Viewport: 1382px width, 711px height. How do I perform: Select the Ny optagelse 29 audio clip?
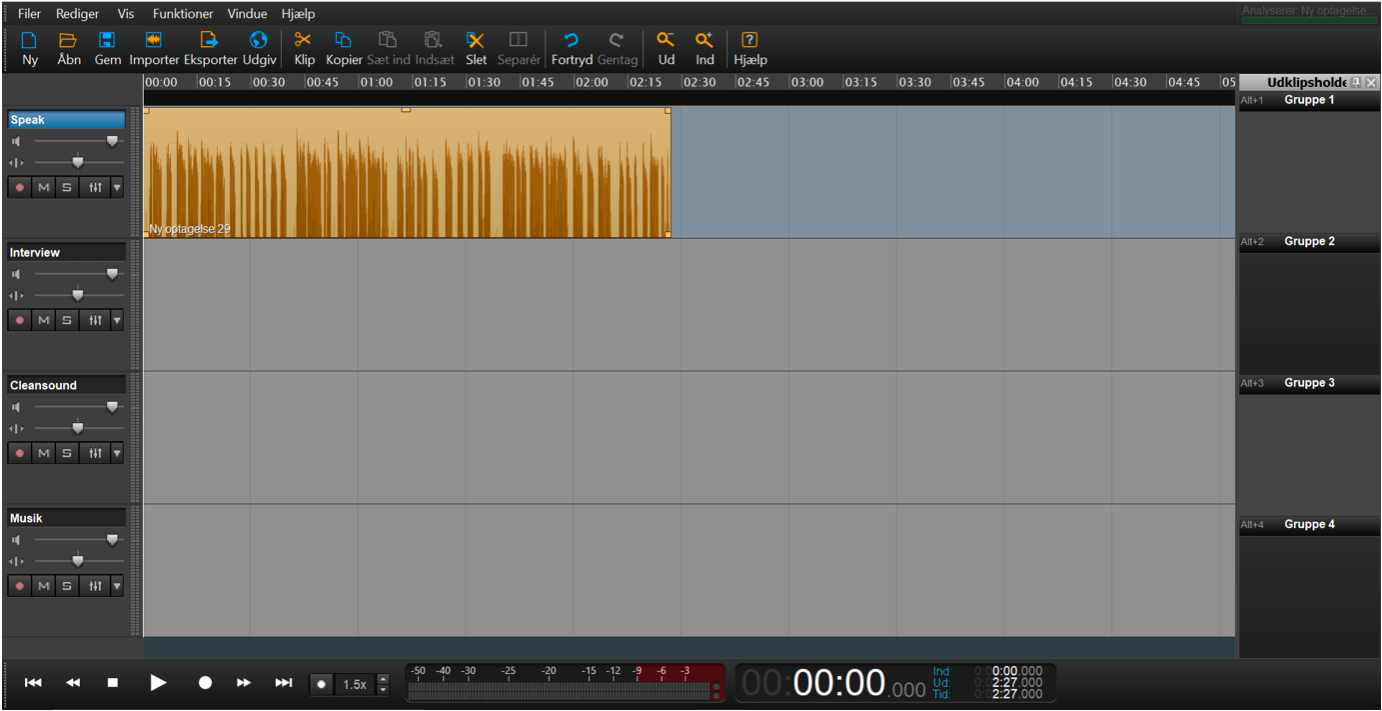click(407, 172)
